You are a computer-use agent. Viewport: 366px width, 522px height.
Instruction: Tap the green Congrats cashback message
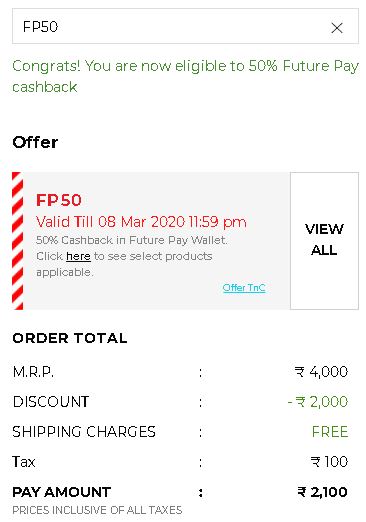pos(185,76)
